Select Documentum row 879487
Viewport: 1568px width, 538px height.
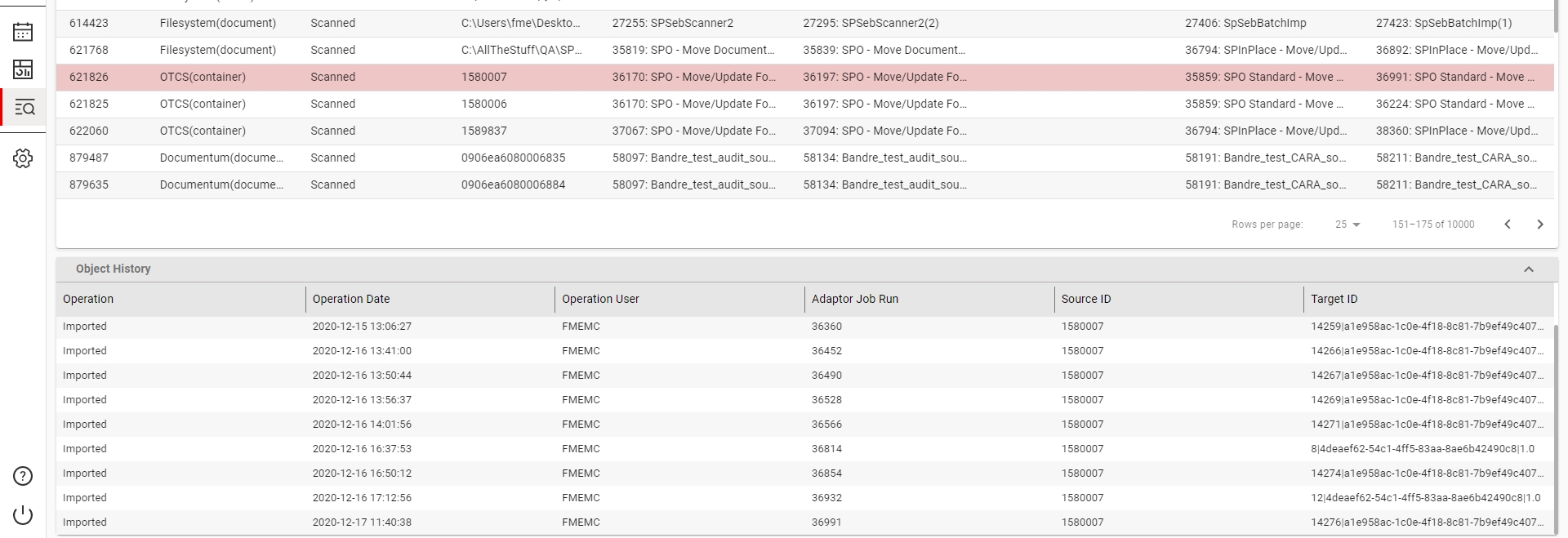(x=89, y=158)
